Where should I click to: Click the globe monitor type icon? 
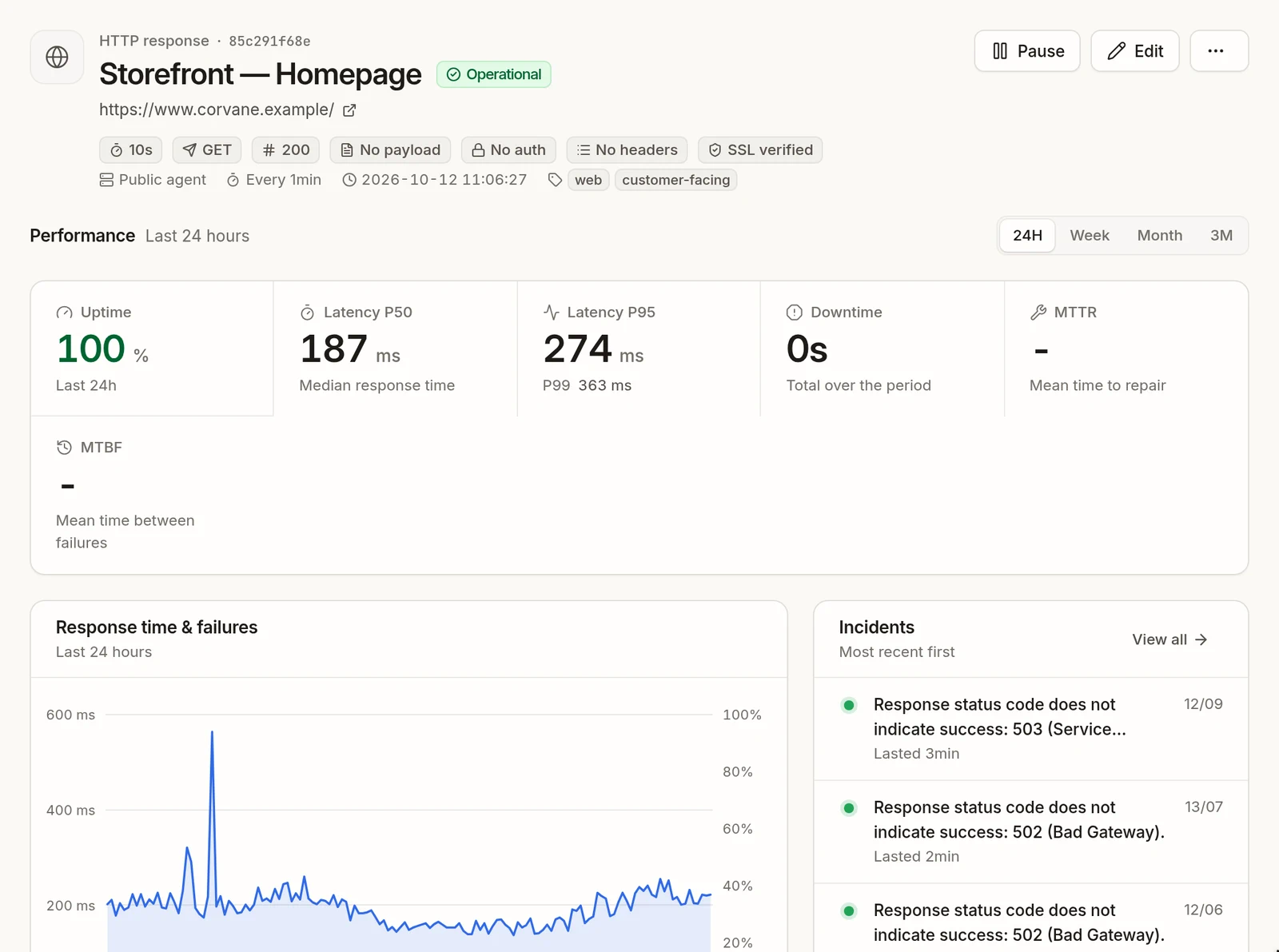57,57
